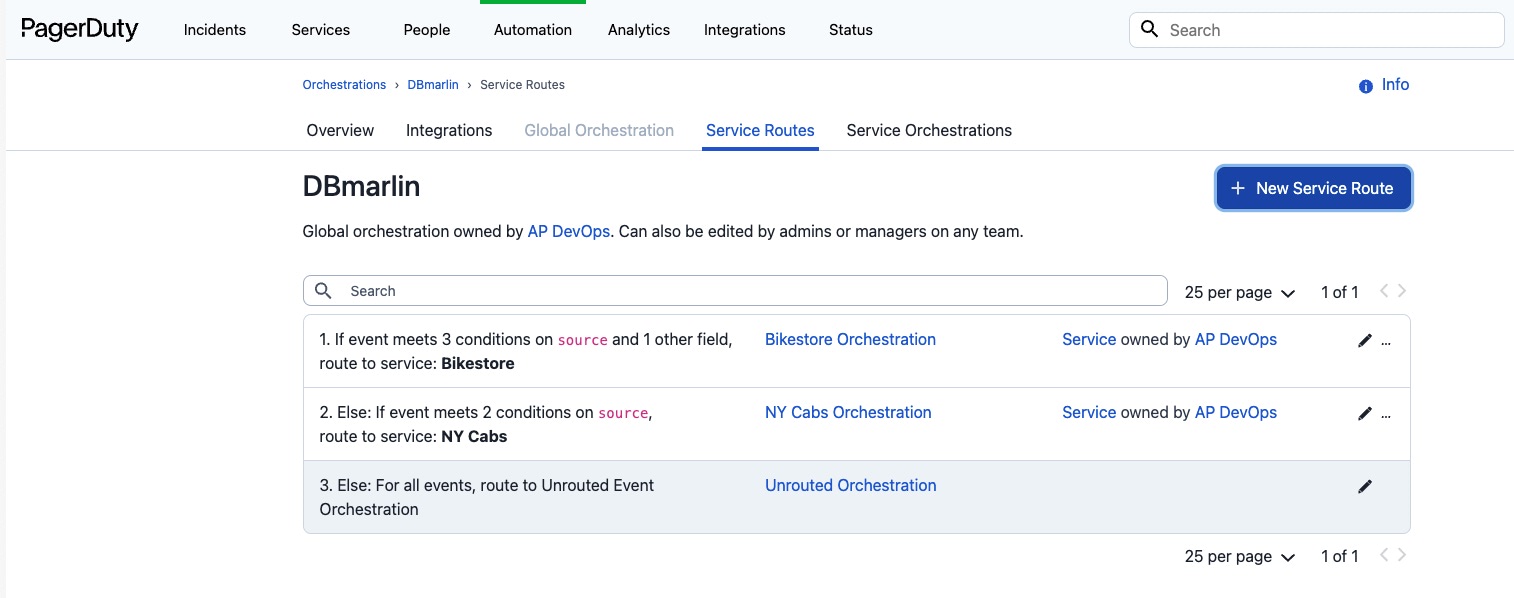The height and width of the screenshot is (598, 1514).
Task: Open bottom 25 per page dropdown
Action: (x=1240, y=556)
